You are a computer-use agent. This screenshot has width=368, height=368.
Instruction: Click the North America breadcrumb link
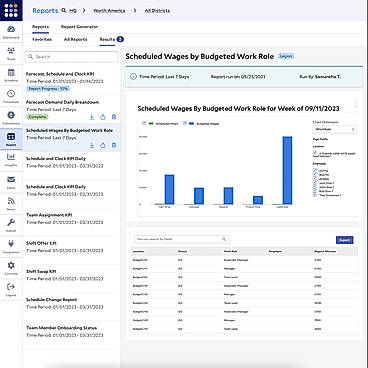(x=109, y=11)
